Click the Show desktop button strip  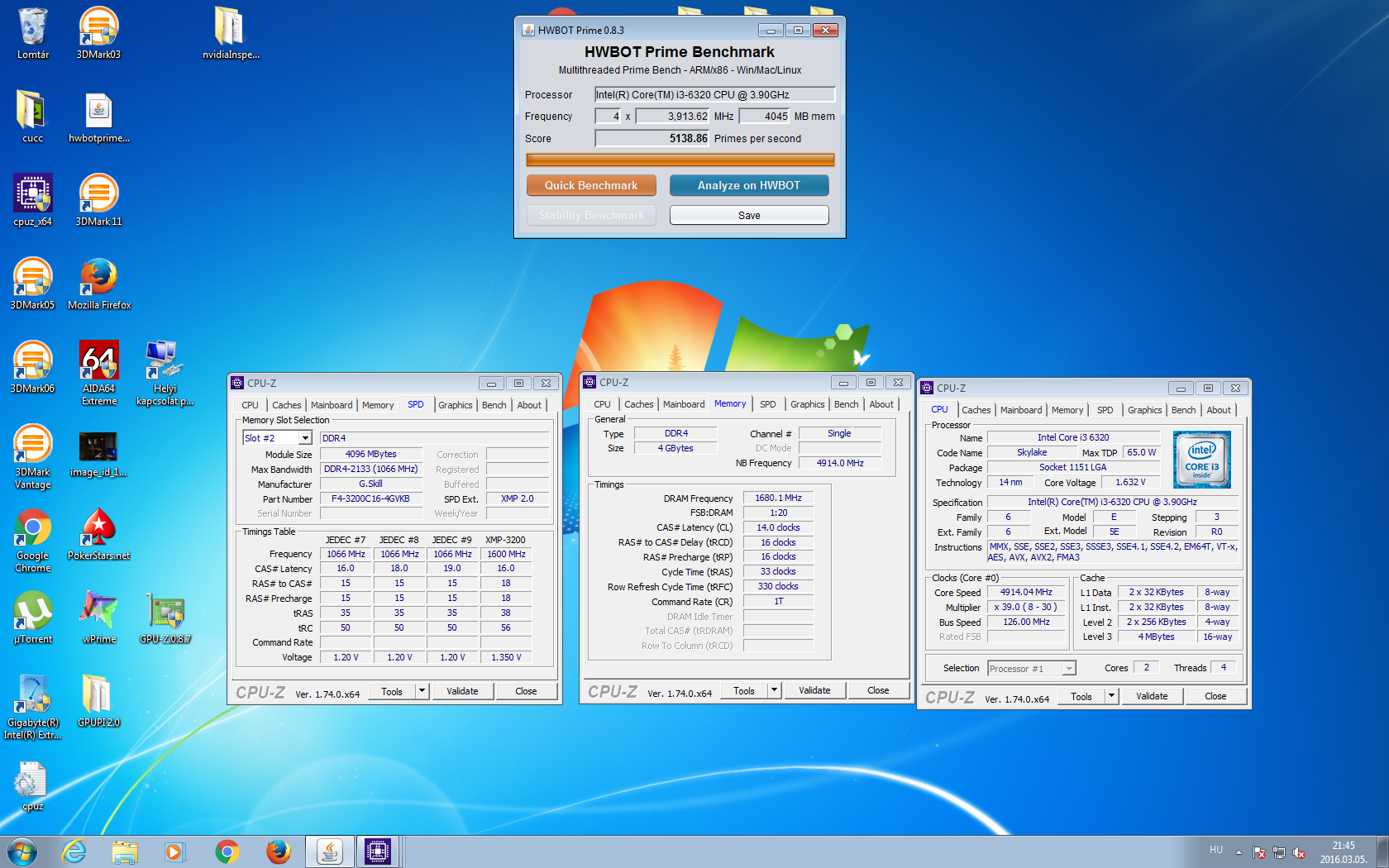click(1382, 851)
